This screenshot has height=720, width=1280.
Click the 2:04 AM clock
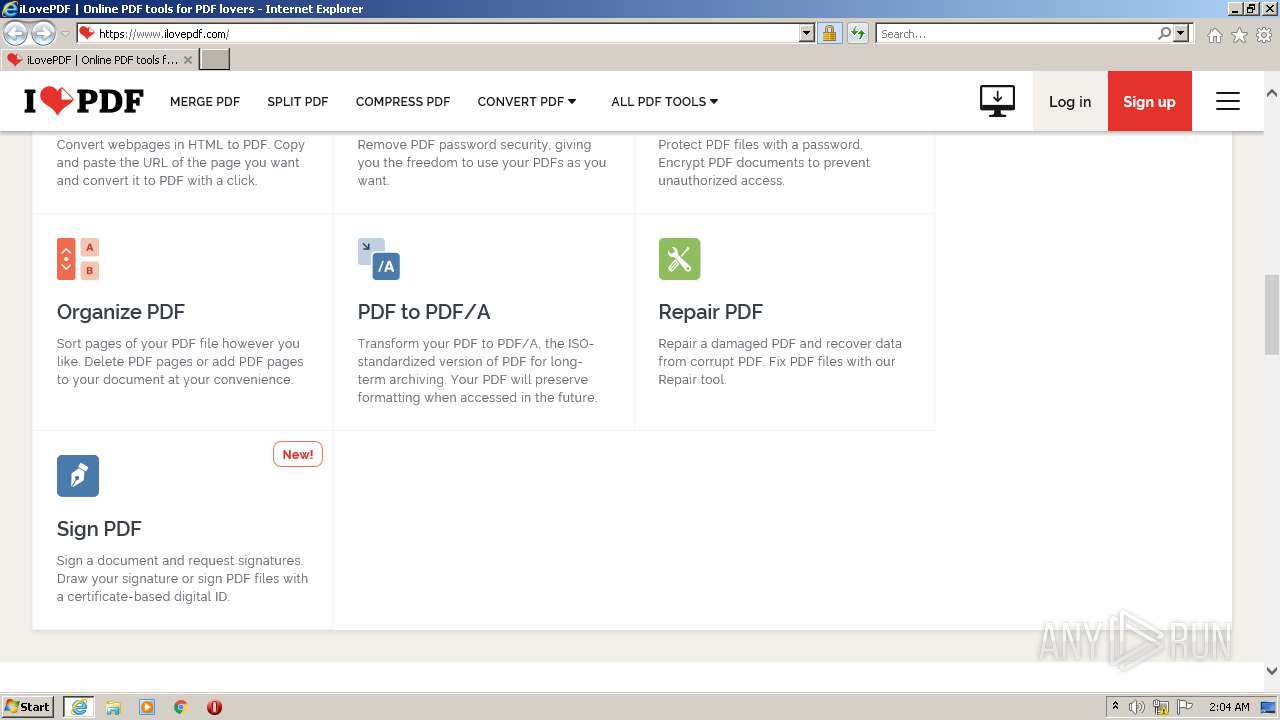(1229, 707)
